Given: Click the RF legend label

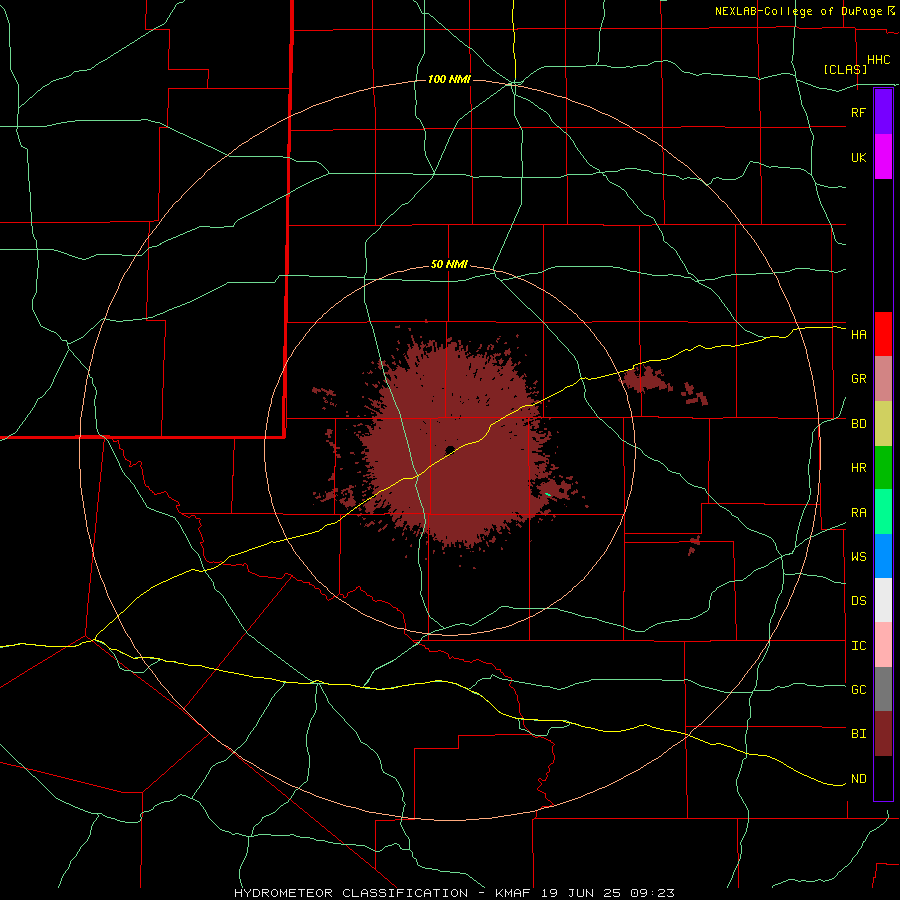Looking at the screenshot, I should click(858, 112).
